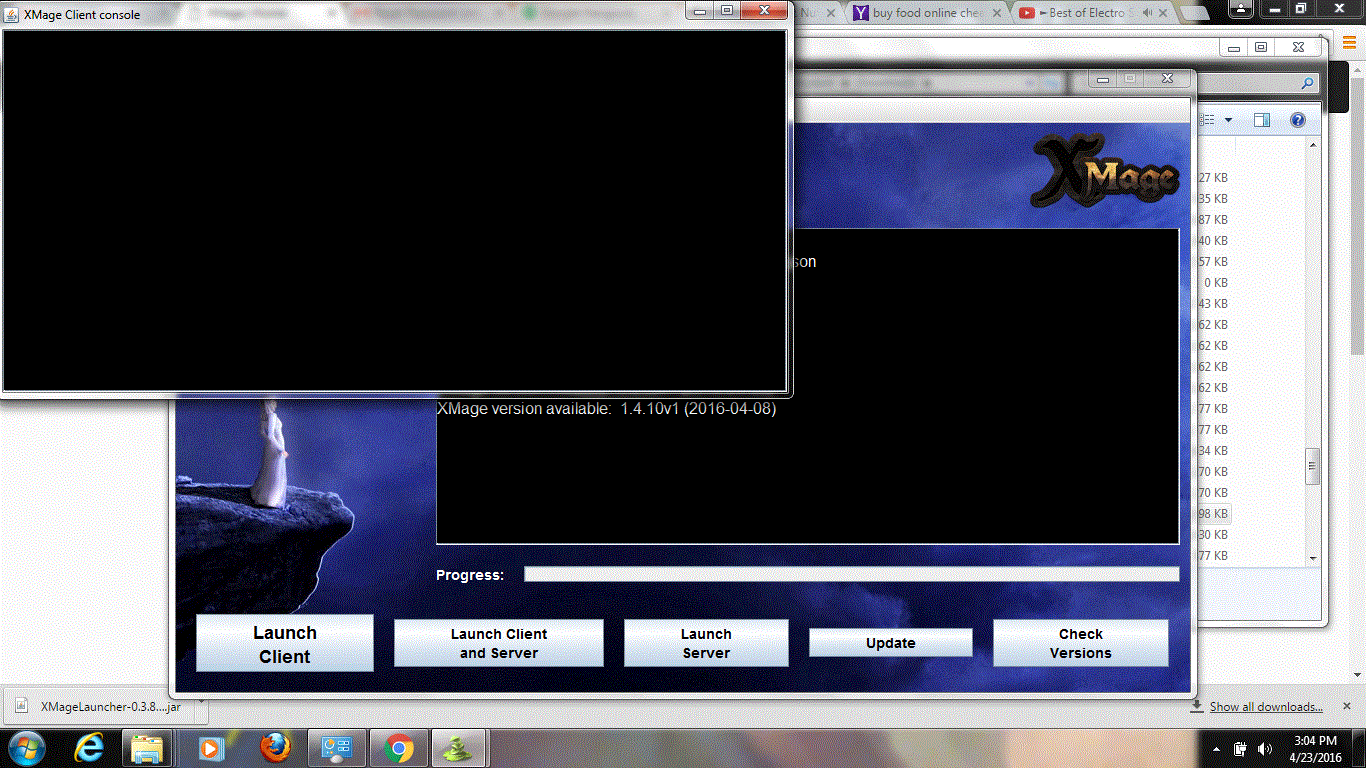Screen dimensions: 1366x768
Task: Select the file row showing 27 KB
Action: (1213, 178)
